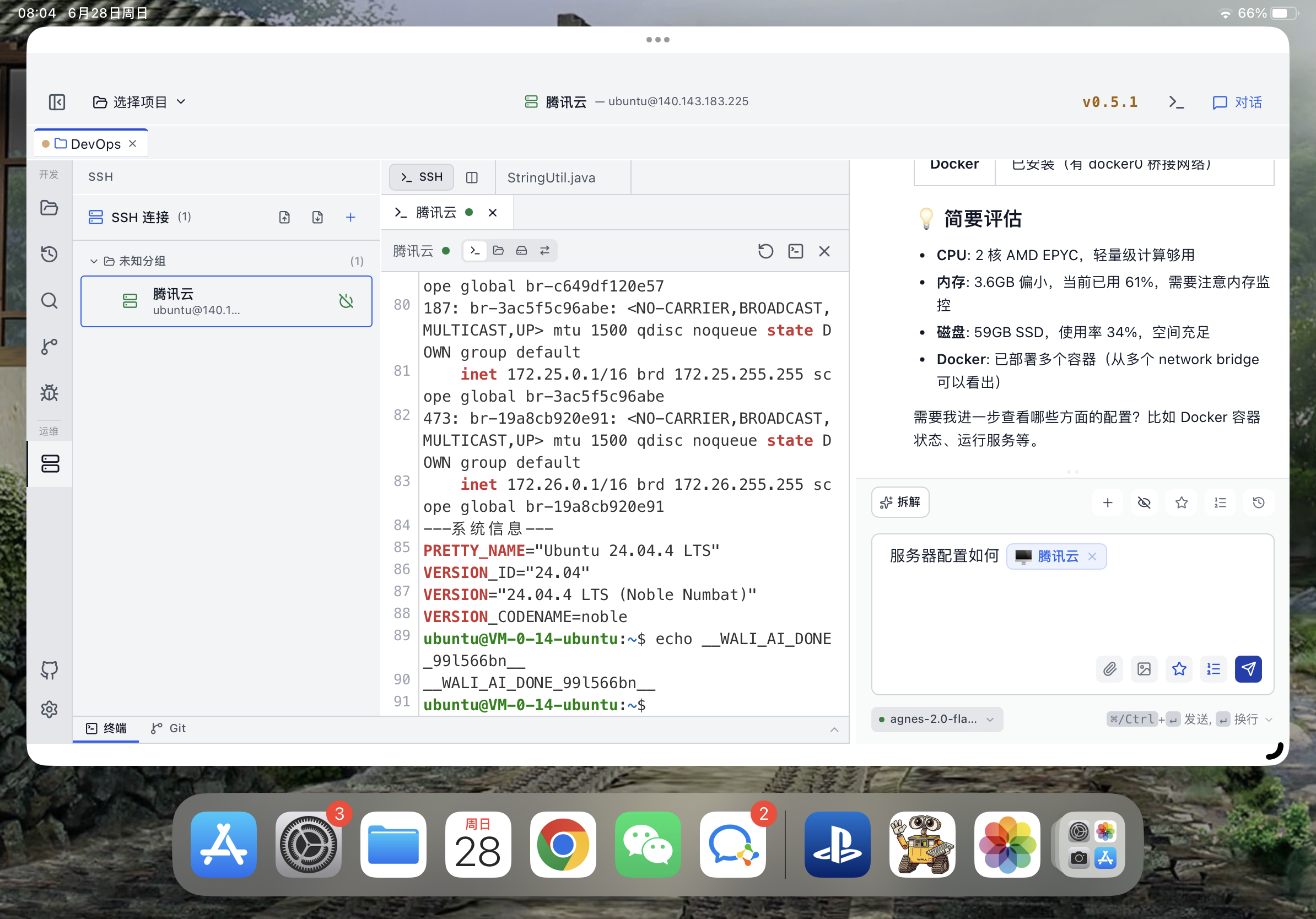Insert an image in chat input
Image resolution: width=1316 pixels, height=919 pixels.
(1144, 669)
